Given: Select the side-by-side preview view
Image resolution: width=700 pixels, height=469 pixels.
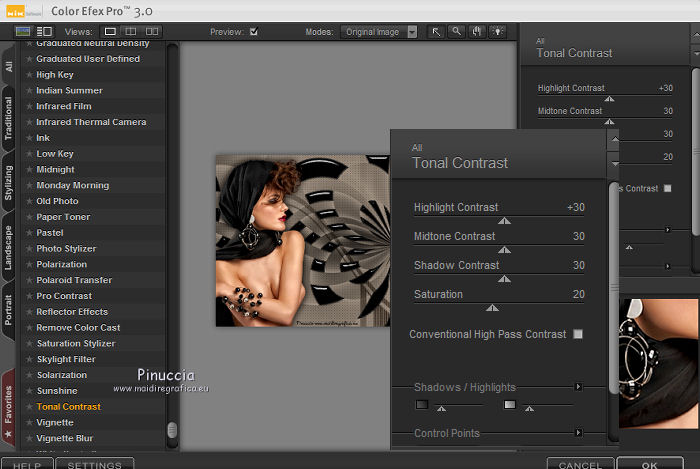Looking at the screenshot, I should (x=152, y=32).
